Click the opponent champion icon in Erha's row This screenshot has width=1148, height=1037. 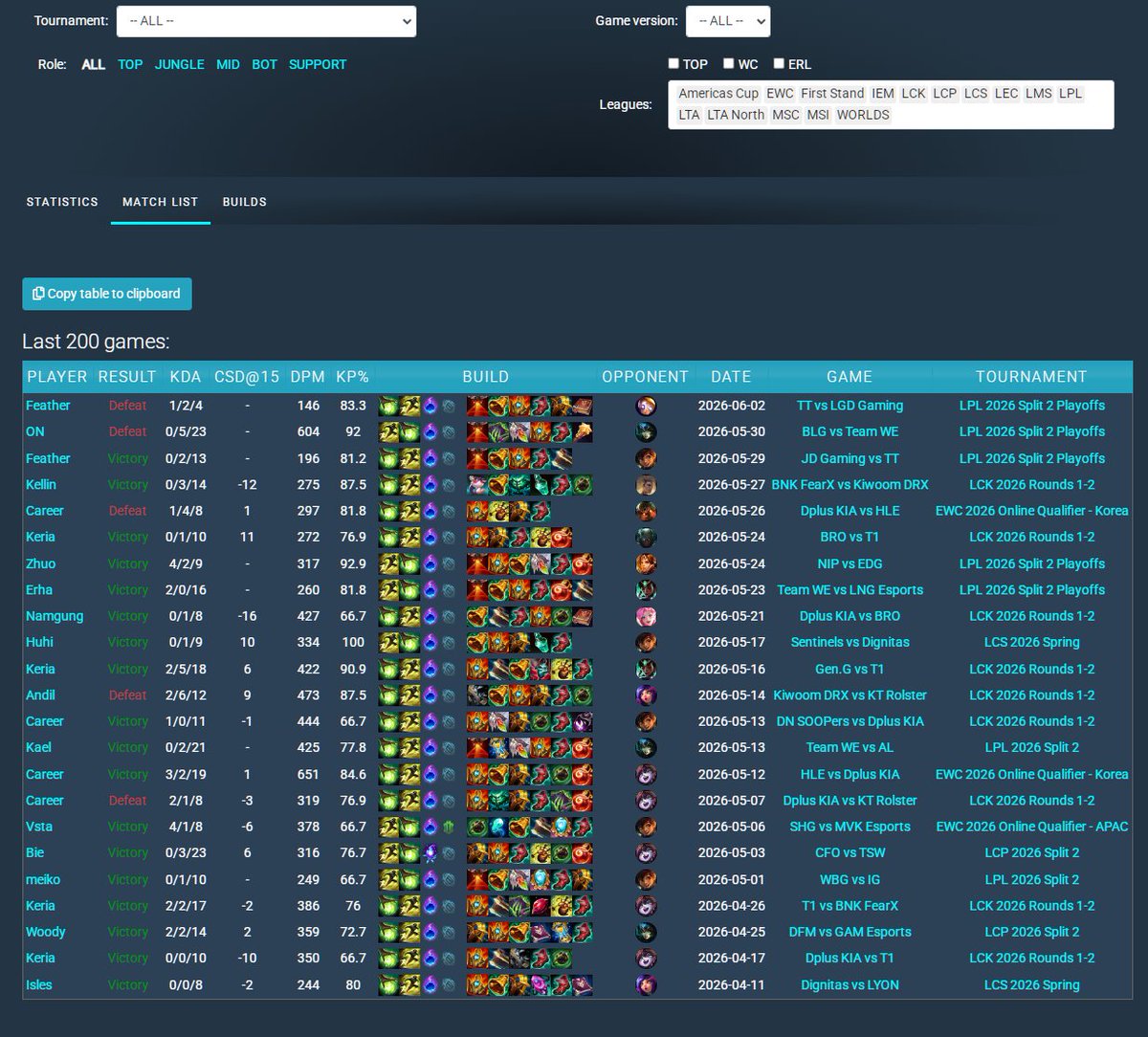(x=646, y=589)
